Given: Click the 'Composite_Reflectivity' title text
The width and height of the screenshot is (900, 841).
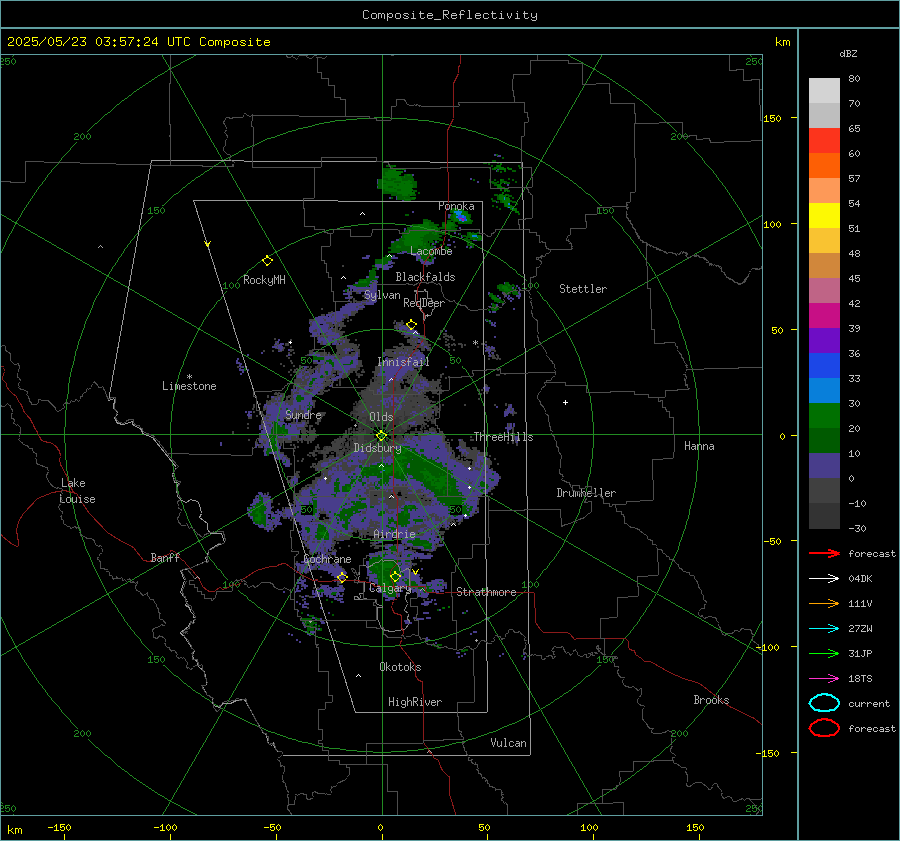Looking at the screenshot, I should 450,15.
